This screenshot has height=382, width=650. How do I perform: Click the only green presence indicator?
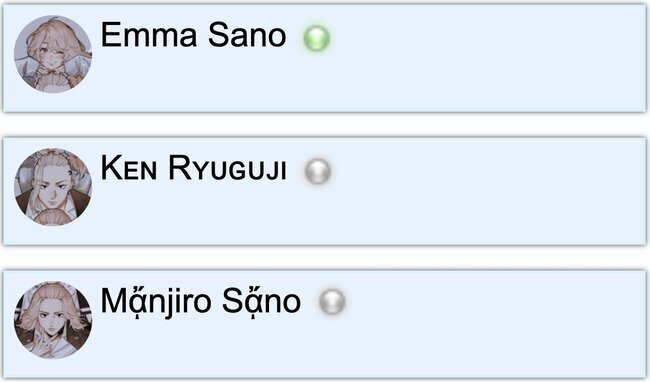coord(316,38)
